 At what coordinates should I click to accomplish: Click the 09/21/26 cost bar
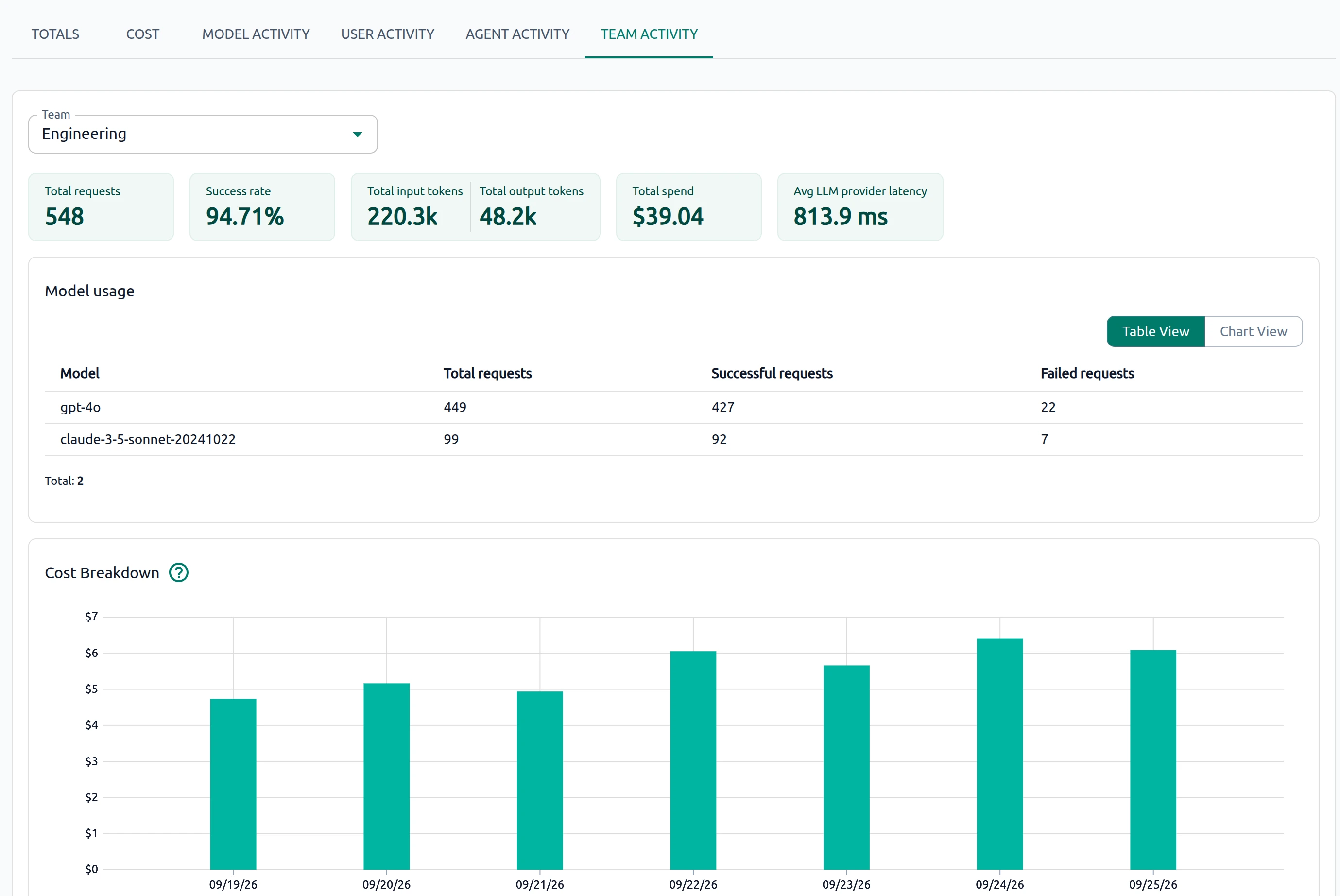pyautogui.click(x=539, y=780)
